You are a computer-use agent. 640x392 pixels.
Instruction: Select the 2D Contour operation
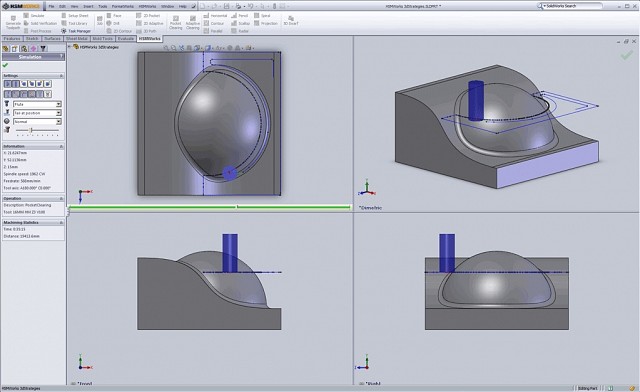click(119, 31)
